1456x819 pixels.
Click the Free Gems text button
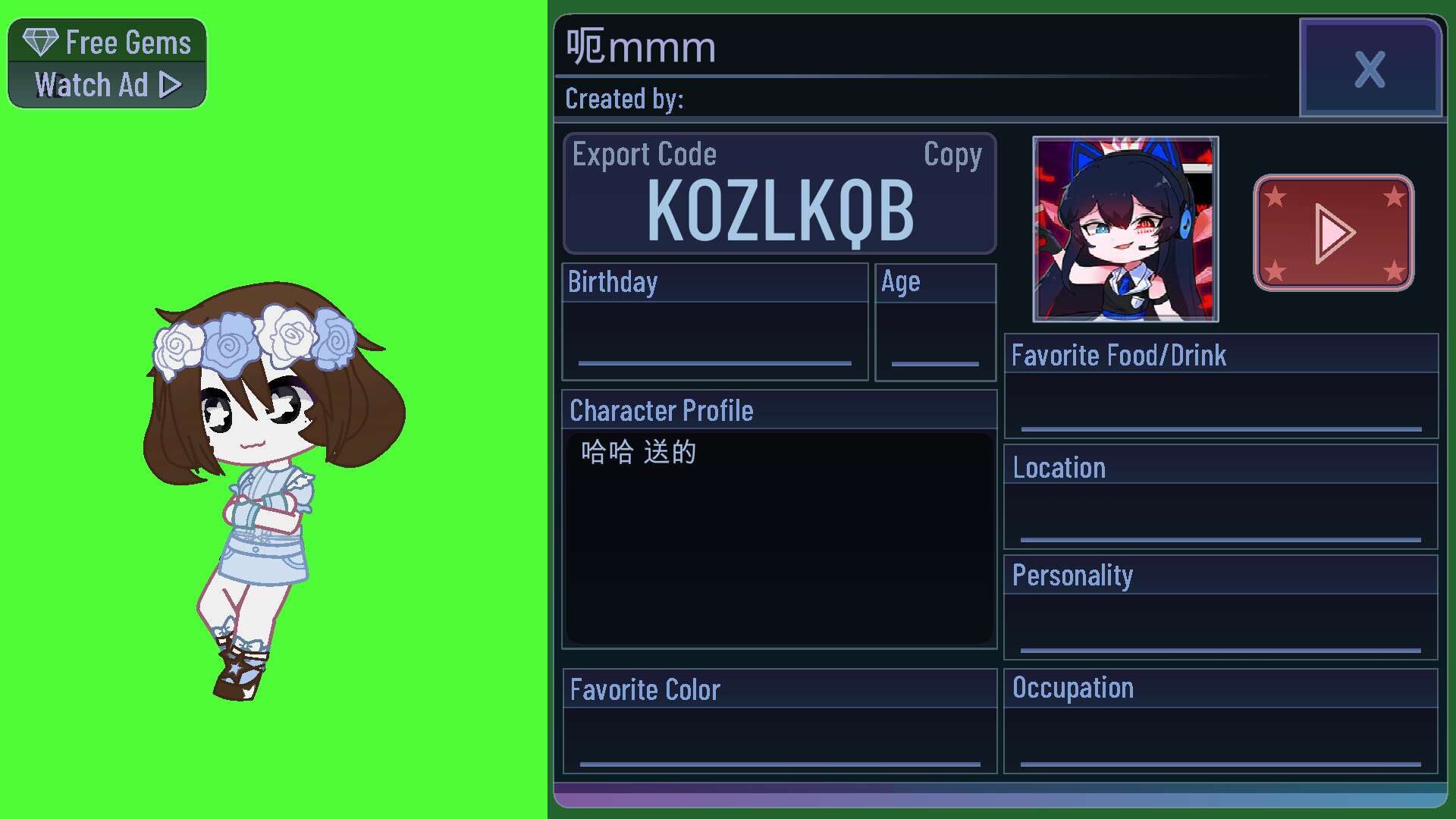tap(128, 42)
